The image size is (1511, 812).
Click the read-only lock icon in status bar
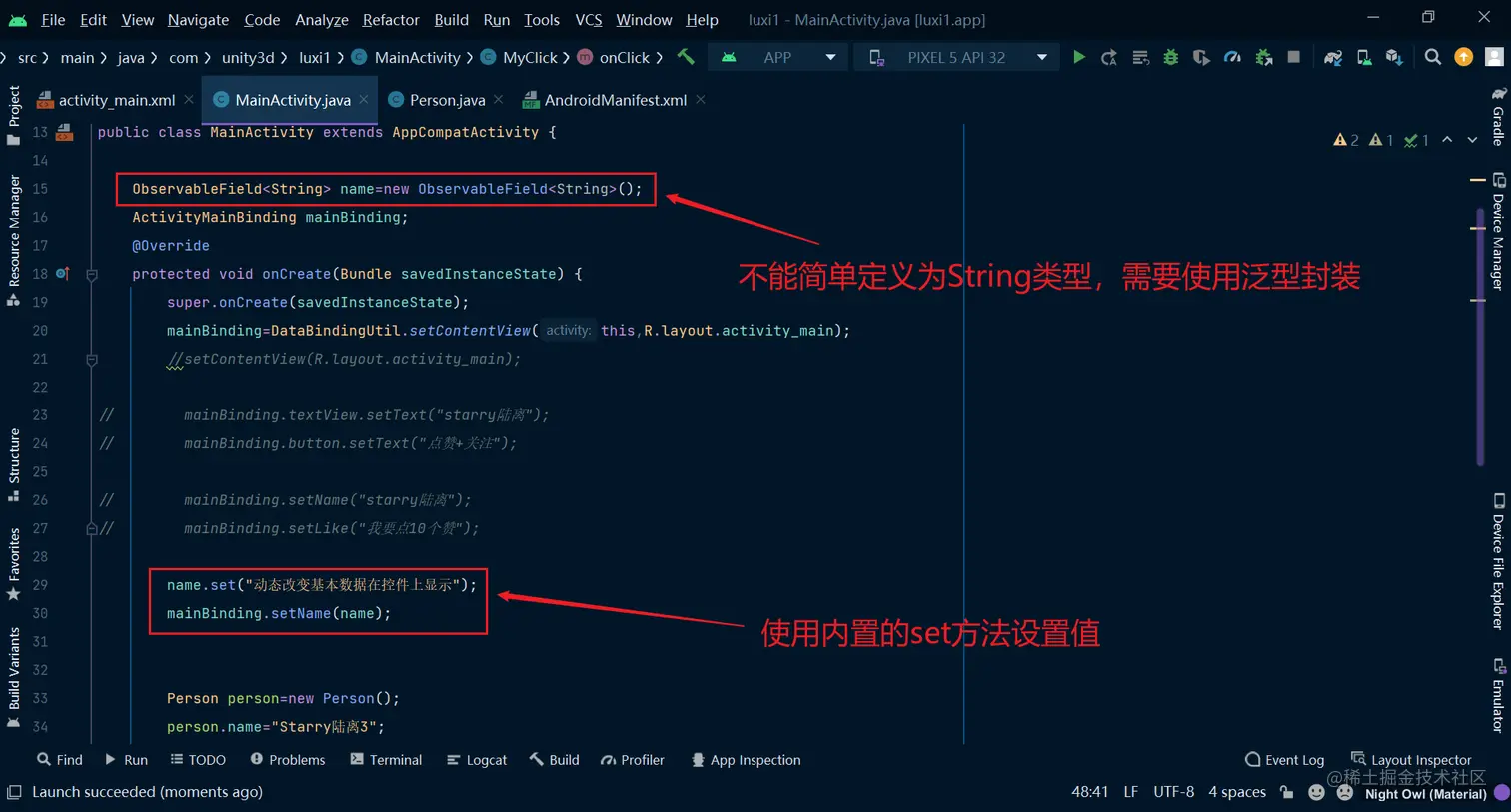[1287, 792]
